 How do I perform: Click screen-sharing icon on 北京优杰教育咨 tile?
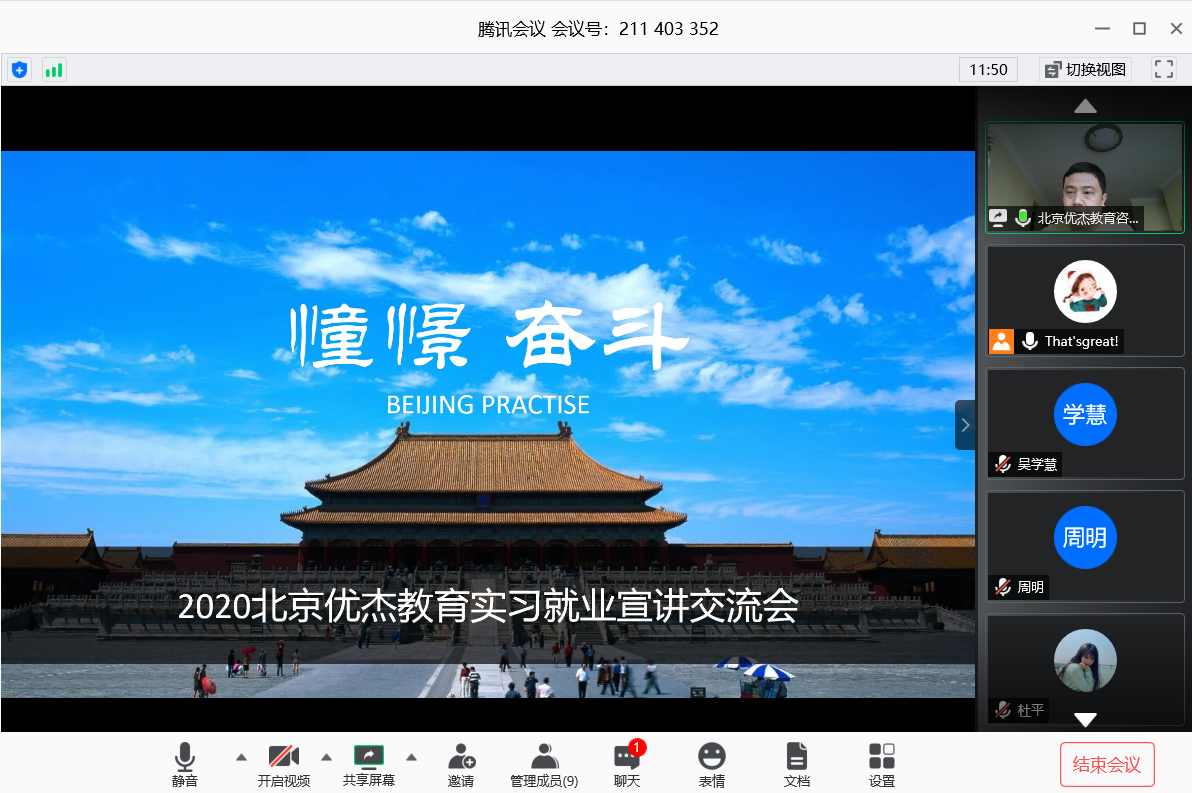point(997,218)
